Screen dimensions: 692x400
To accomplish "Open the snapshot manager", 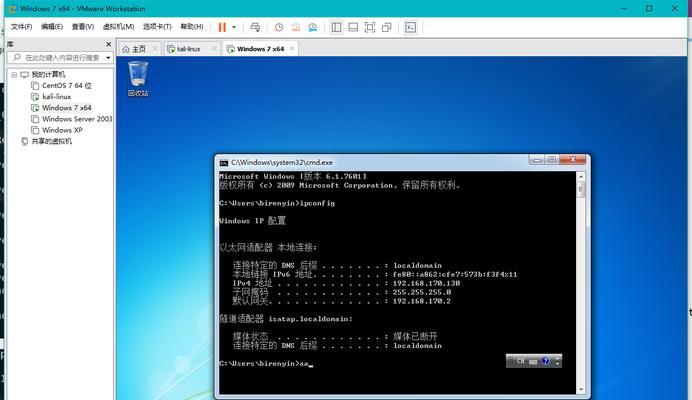I will 313,27.
